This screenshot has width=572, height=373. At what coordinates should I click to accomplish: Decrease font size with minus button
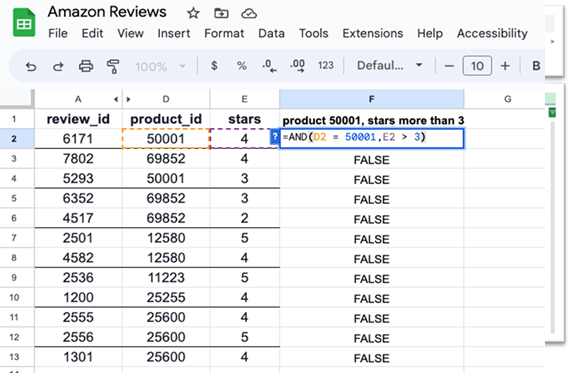[449, 66]
